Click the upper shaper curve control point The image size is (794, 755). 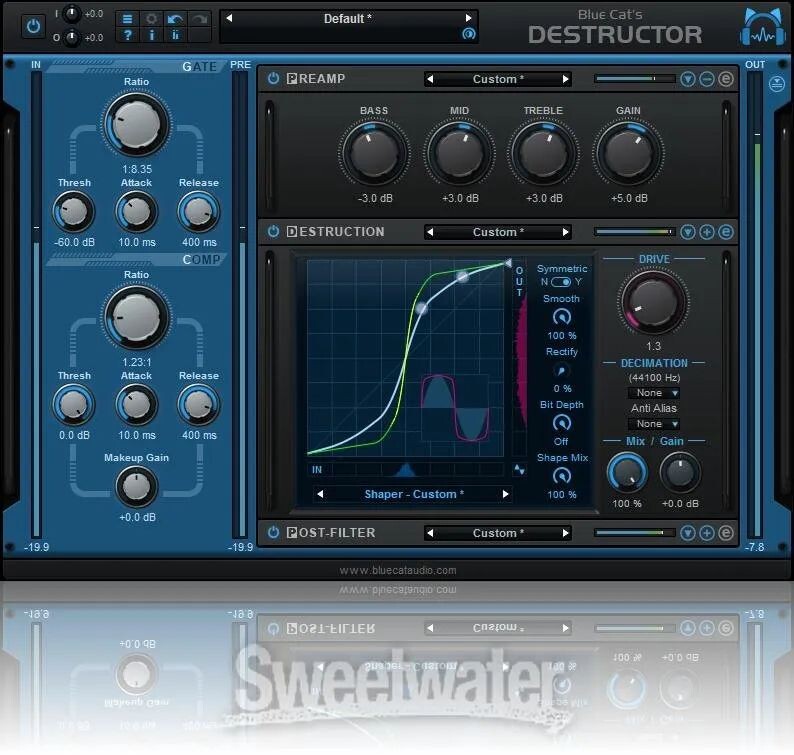[x=462, y=276]
